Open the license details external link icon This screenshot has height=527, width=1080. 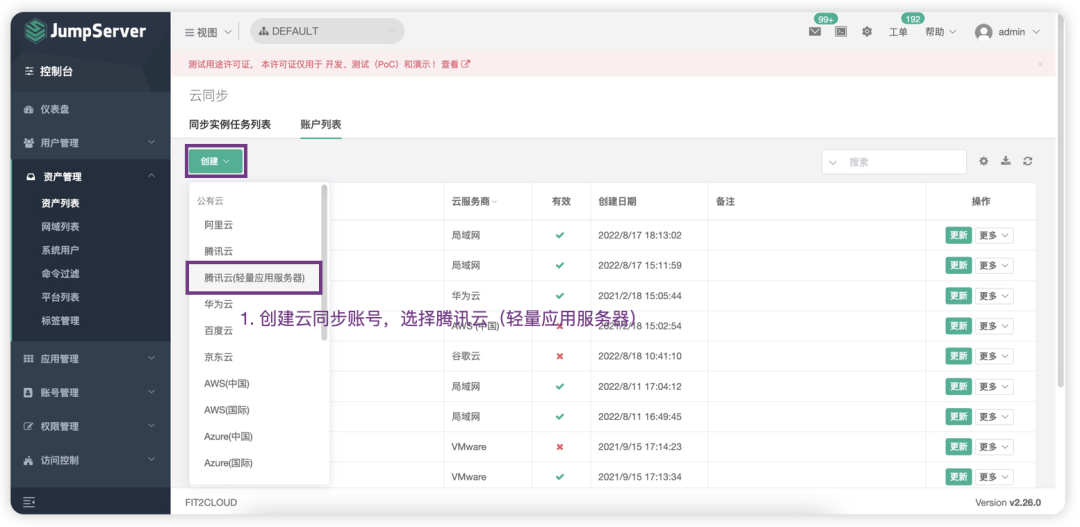(466, 64)
